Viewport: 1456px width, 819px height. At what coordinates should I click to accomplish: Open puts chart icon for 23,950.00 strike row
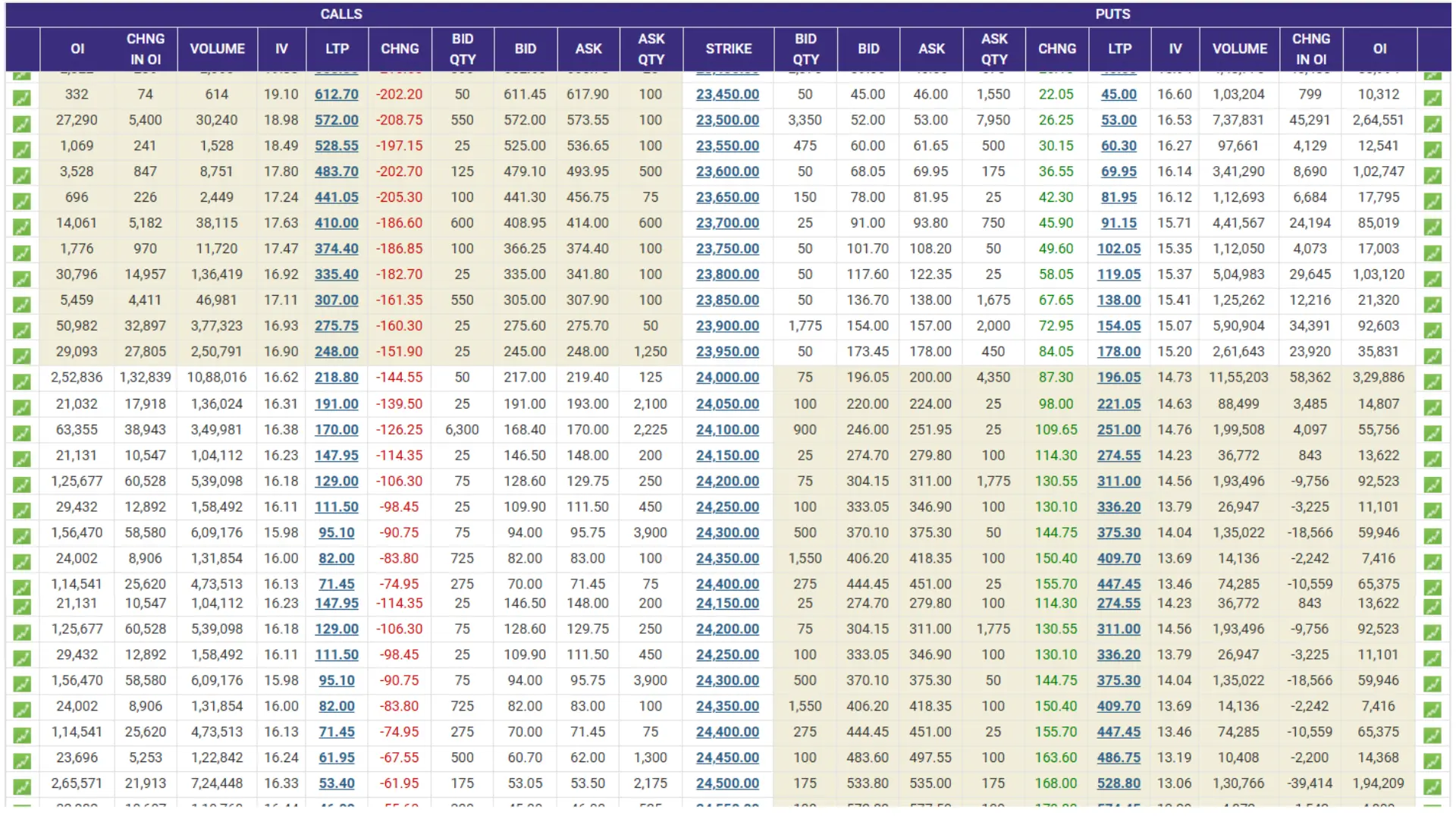pyautogui.click(x=1432, y=356)
